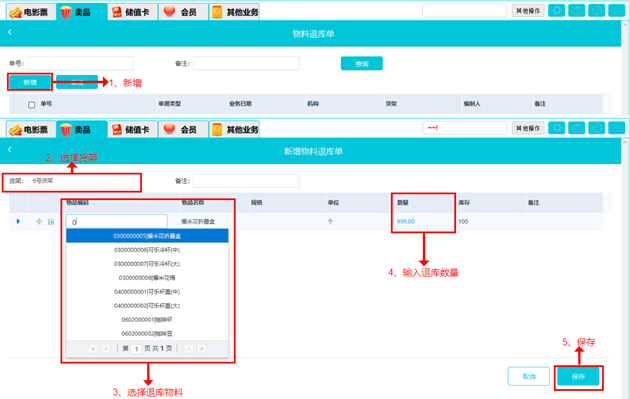Screen dimensions: 630x399
Task: Open the gear settings icon beside 其他操作 in the 物料退库单 window
Action: [x=556, y=10]
